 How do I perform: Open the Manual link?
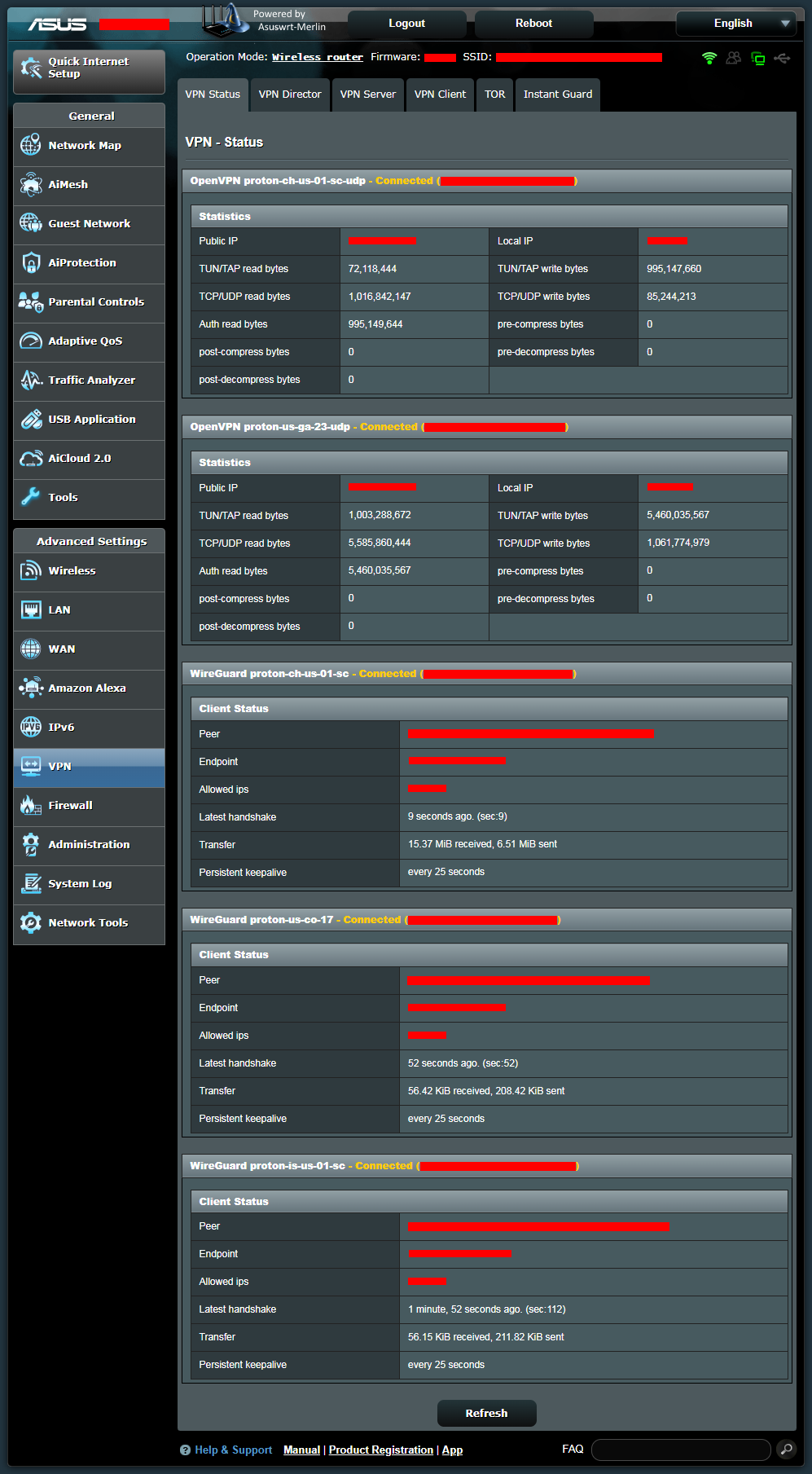pos(301,1450)
